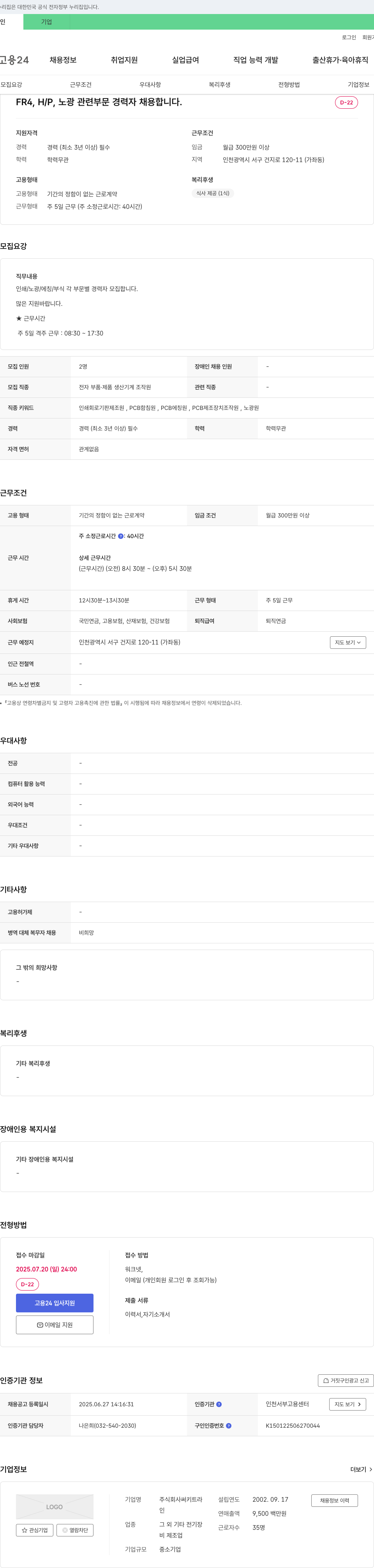
Task: Open 채용정보 이력 button
Action: pyautogui.click(x=335, y=1501)
